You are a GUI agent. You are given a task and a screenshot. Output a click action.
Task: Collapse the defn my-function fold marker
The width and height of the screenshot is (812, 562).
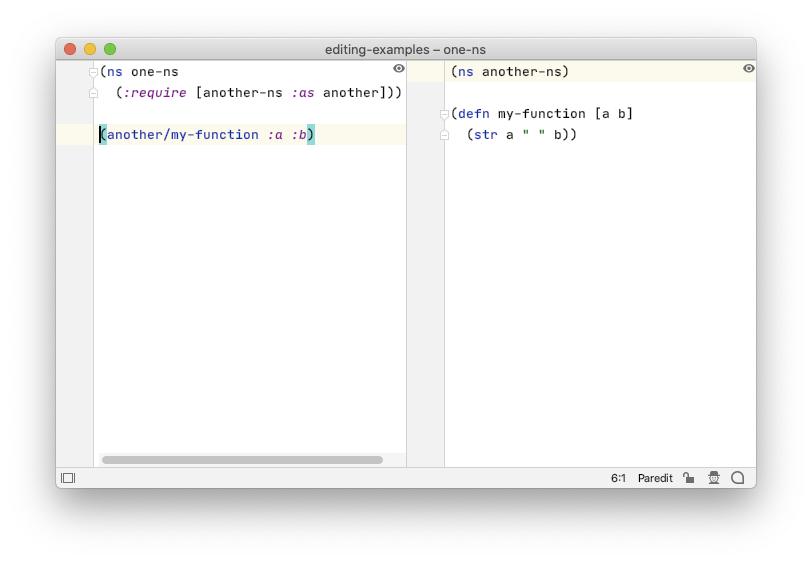click(x=444, y=114)
